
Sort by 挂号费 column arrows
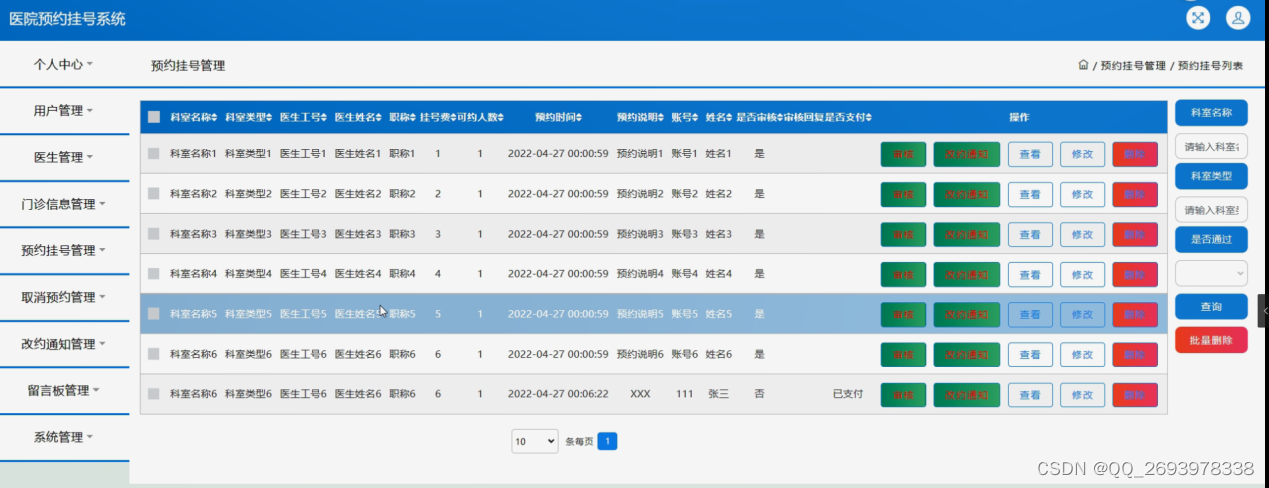pos(454,117)
